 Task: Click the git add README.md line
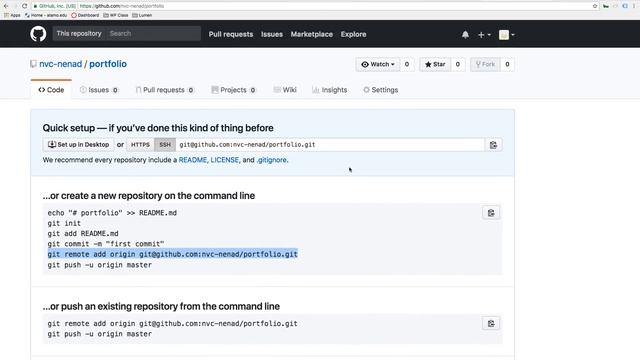coord(83,233)
